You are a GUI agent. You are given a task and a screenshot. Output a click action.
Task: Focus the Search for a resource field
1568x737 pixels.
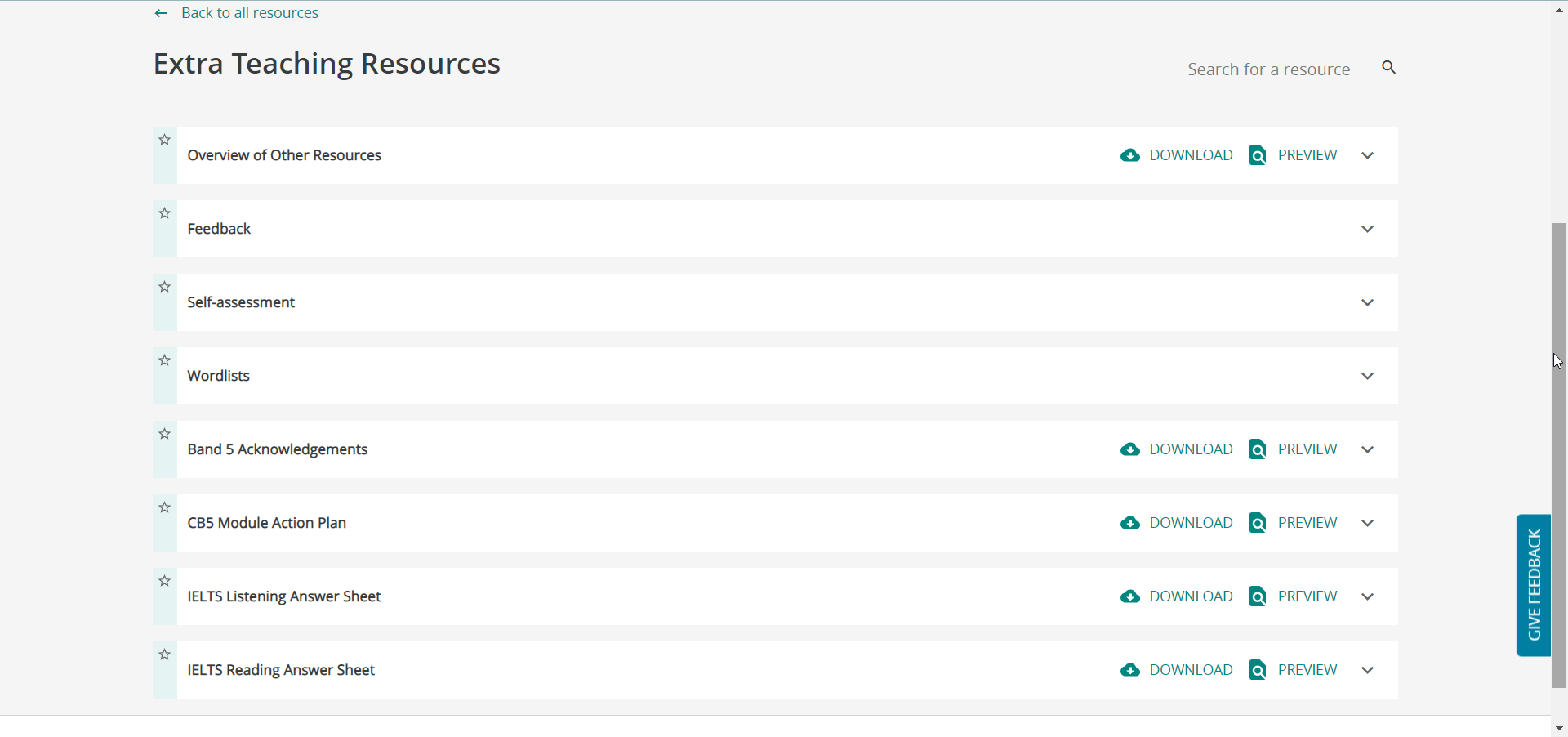coord(1278,69)
